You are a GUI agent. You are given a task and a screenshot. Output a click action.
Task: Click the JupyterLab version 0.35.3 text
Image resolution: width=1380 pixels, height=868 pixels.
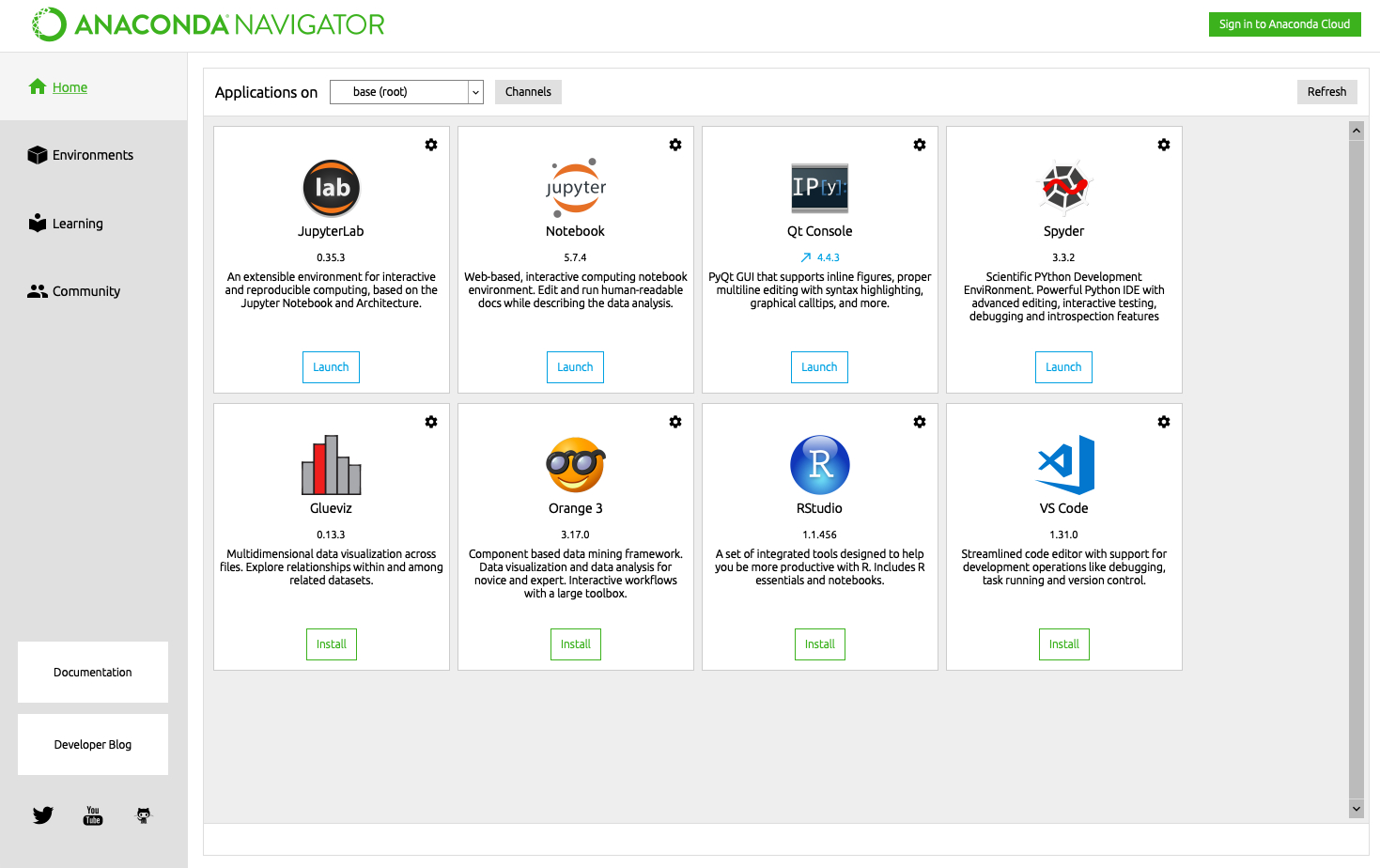point(331,257)
